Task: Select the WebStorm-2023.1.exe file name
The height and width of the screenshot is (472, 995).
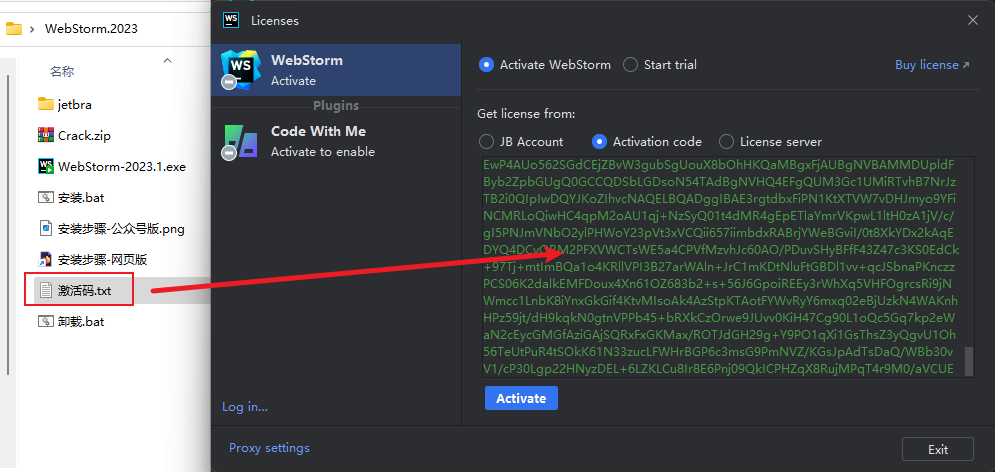Action: [x=122, y=167]
